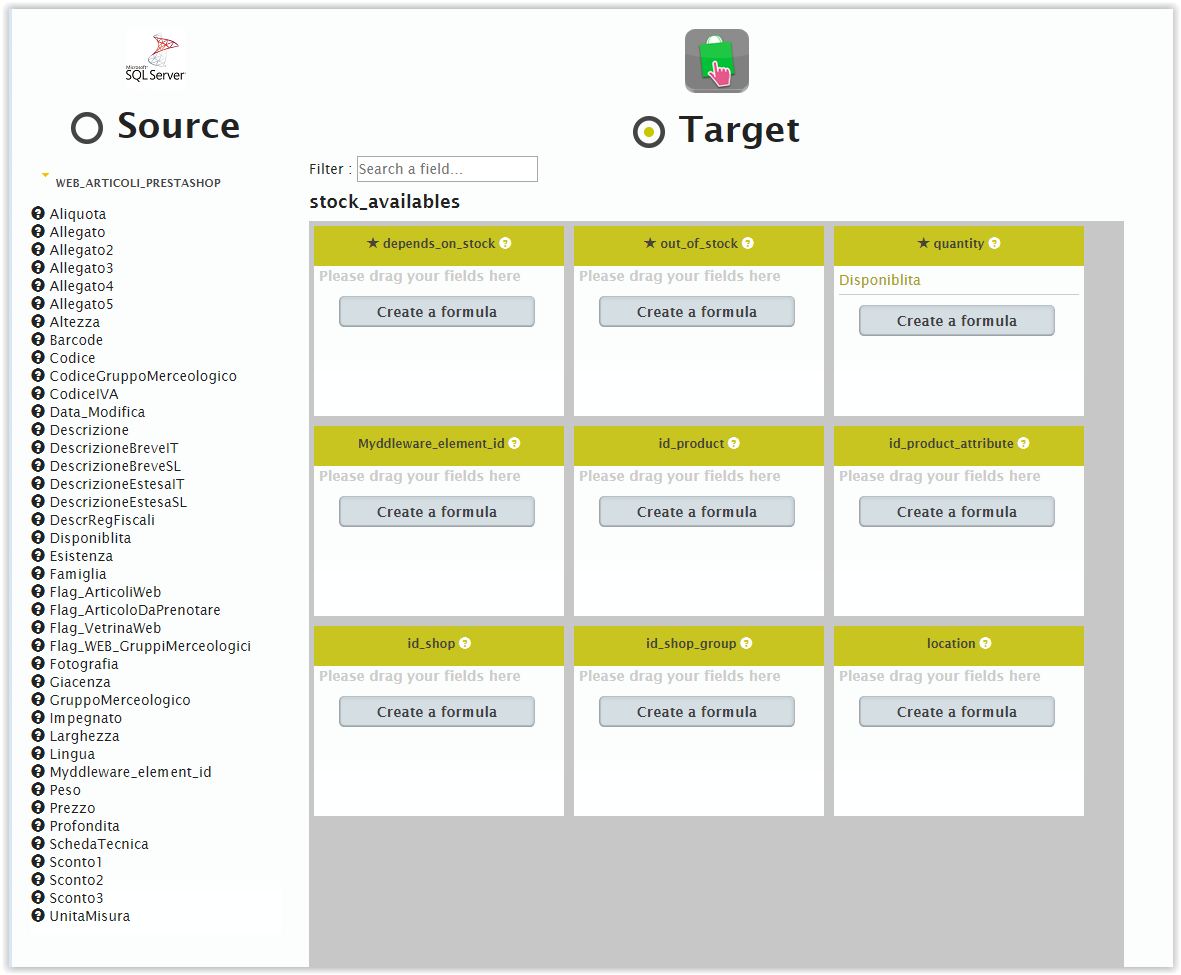
Task: Click Create a formula under id_shop
Action: click(436, 711)
